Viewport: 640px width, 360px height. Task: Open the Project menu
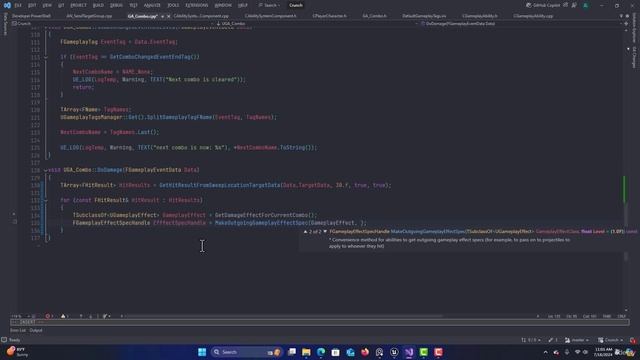click(x=78, y=5)
